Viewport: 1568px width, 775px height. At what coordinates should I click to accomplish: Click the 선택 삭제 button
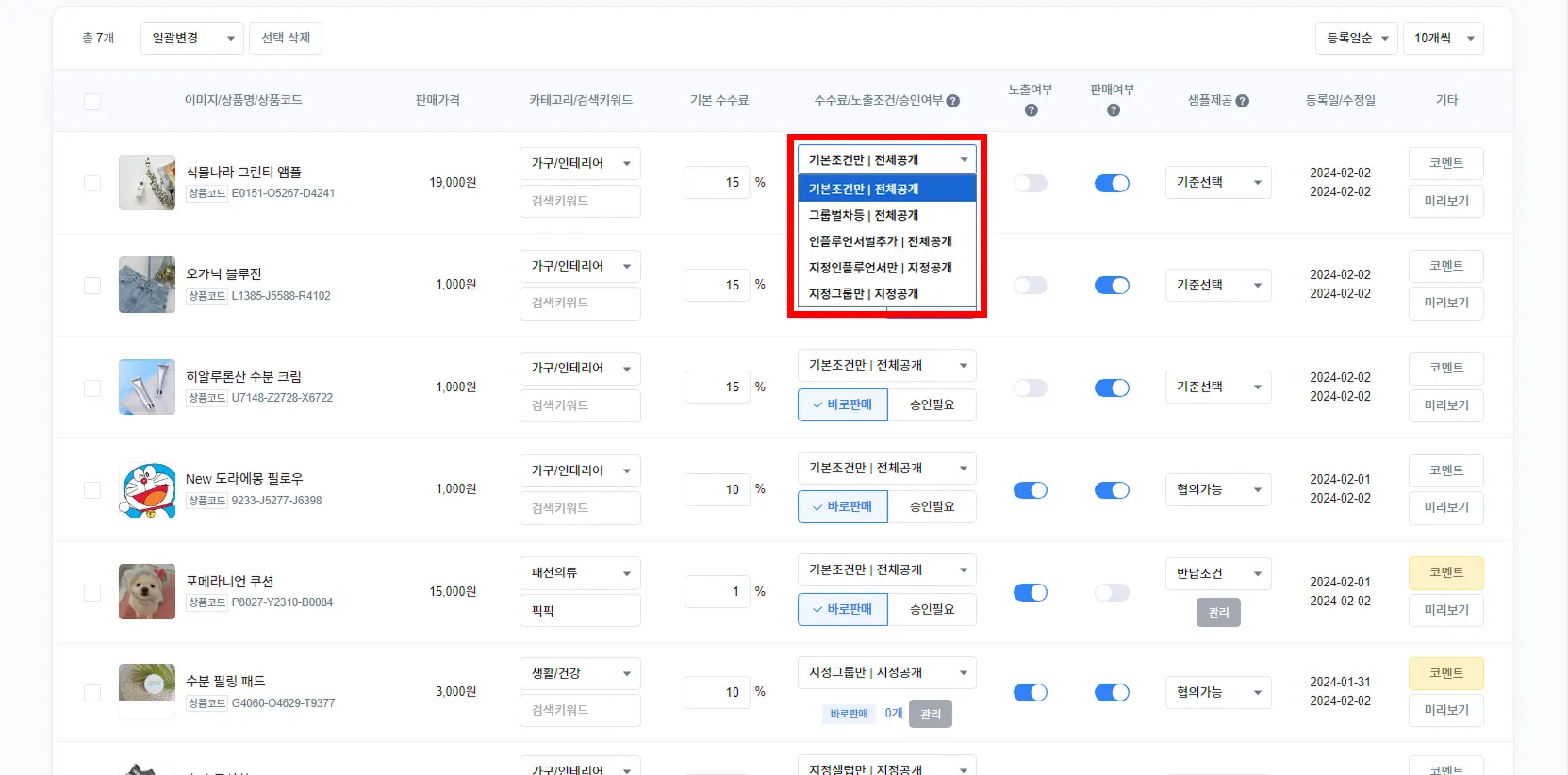click(x=286, y=39)
